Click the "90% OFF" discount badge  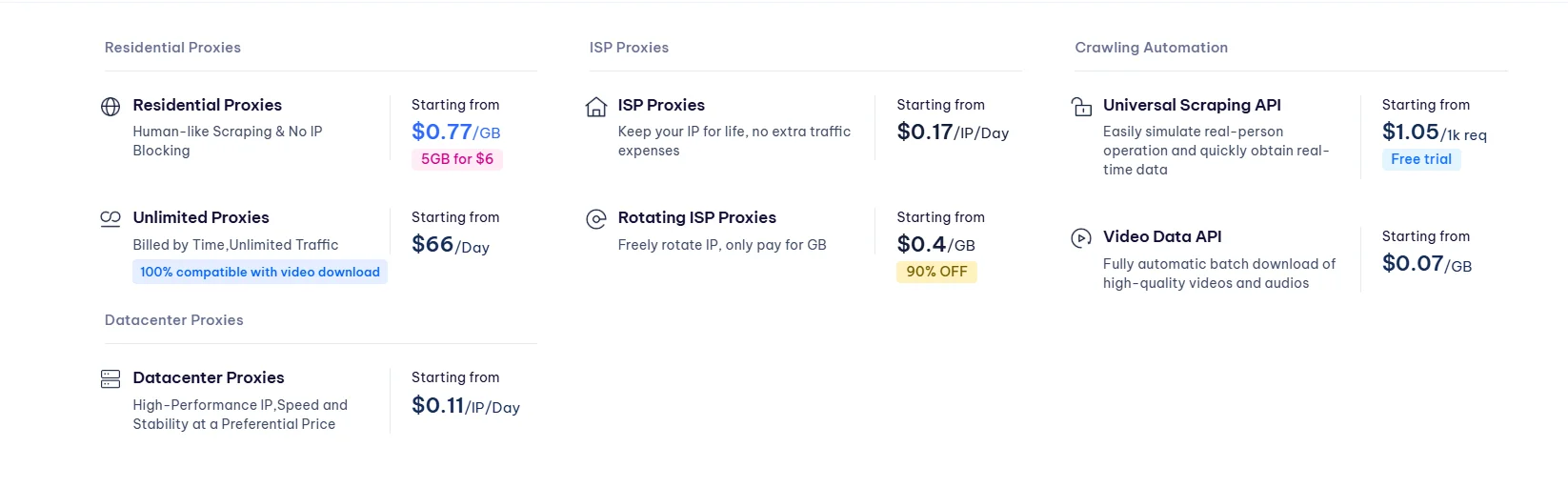point(936,272)
